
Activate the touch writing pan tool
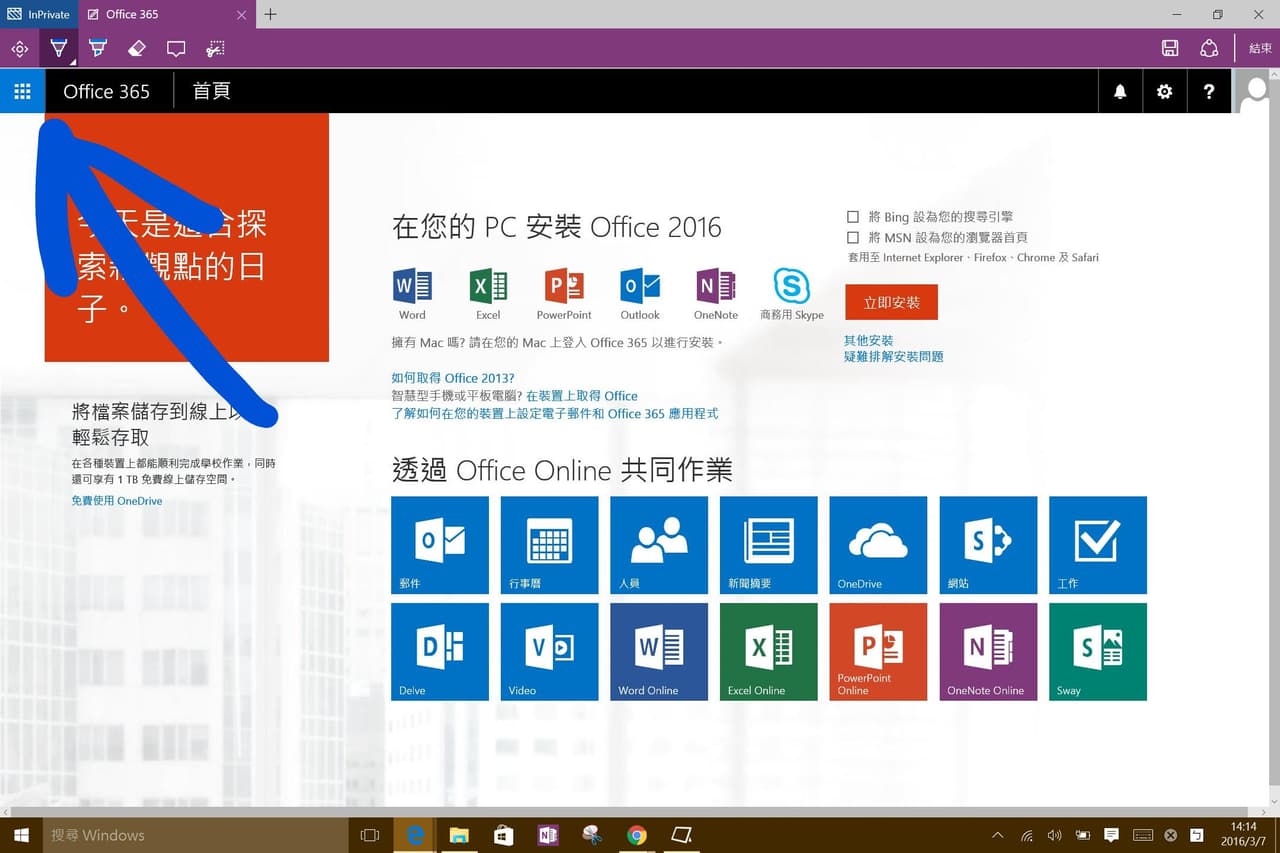[x=20, y=48]
